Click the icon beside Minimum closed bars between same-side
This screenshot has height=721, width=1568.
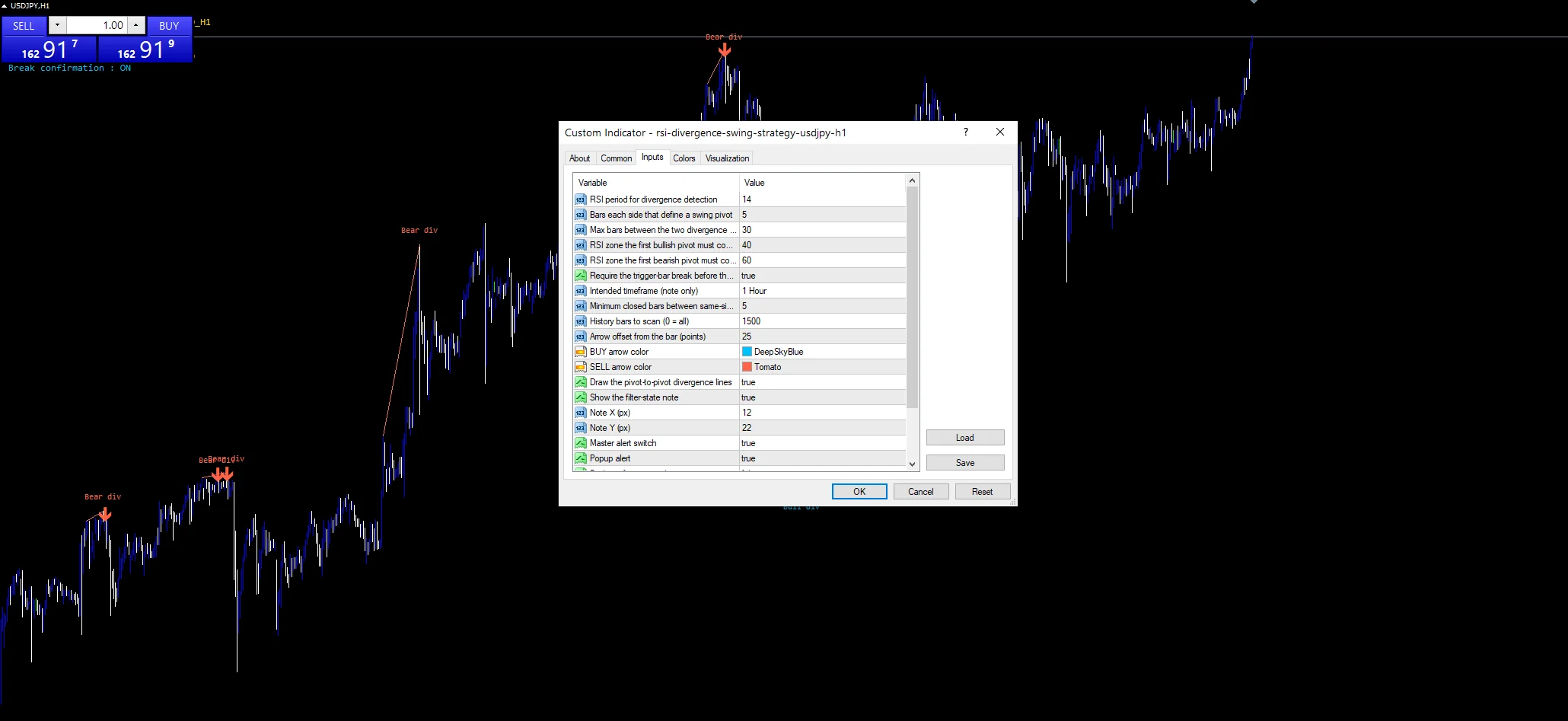click(x=580, y=306)
